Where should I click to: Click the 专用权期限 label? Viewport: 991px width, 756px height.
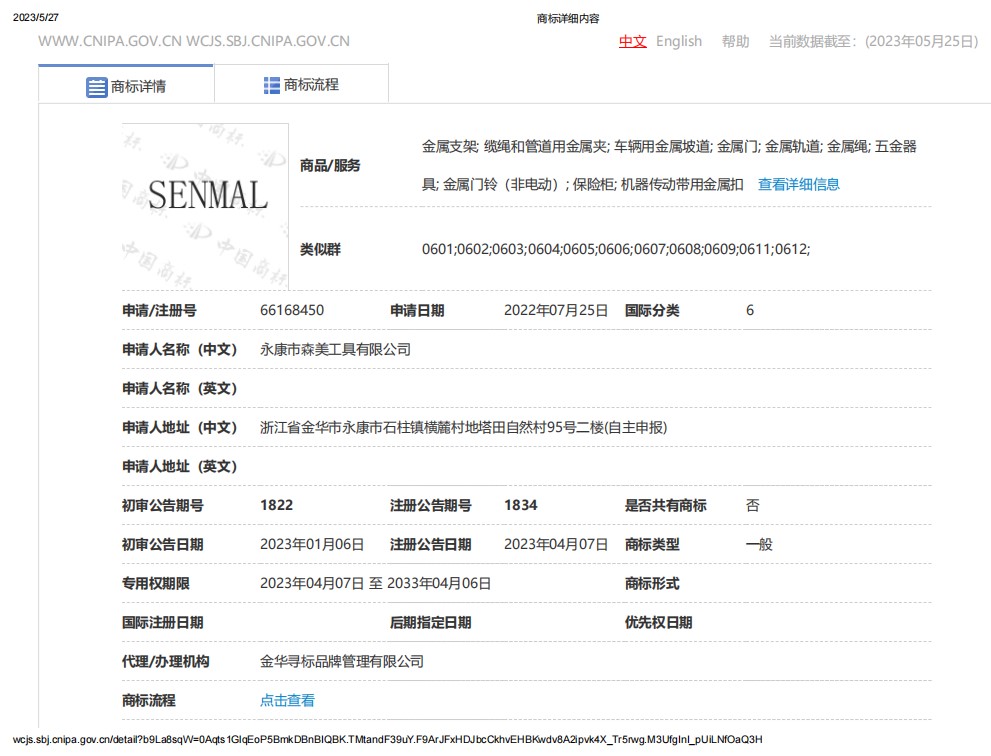(156, 584)
